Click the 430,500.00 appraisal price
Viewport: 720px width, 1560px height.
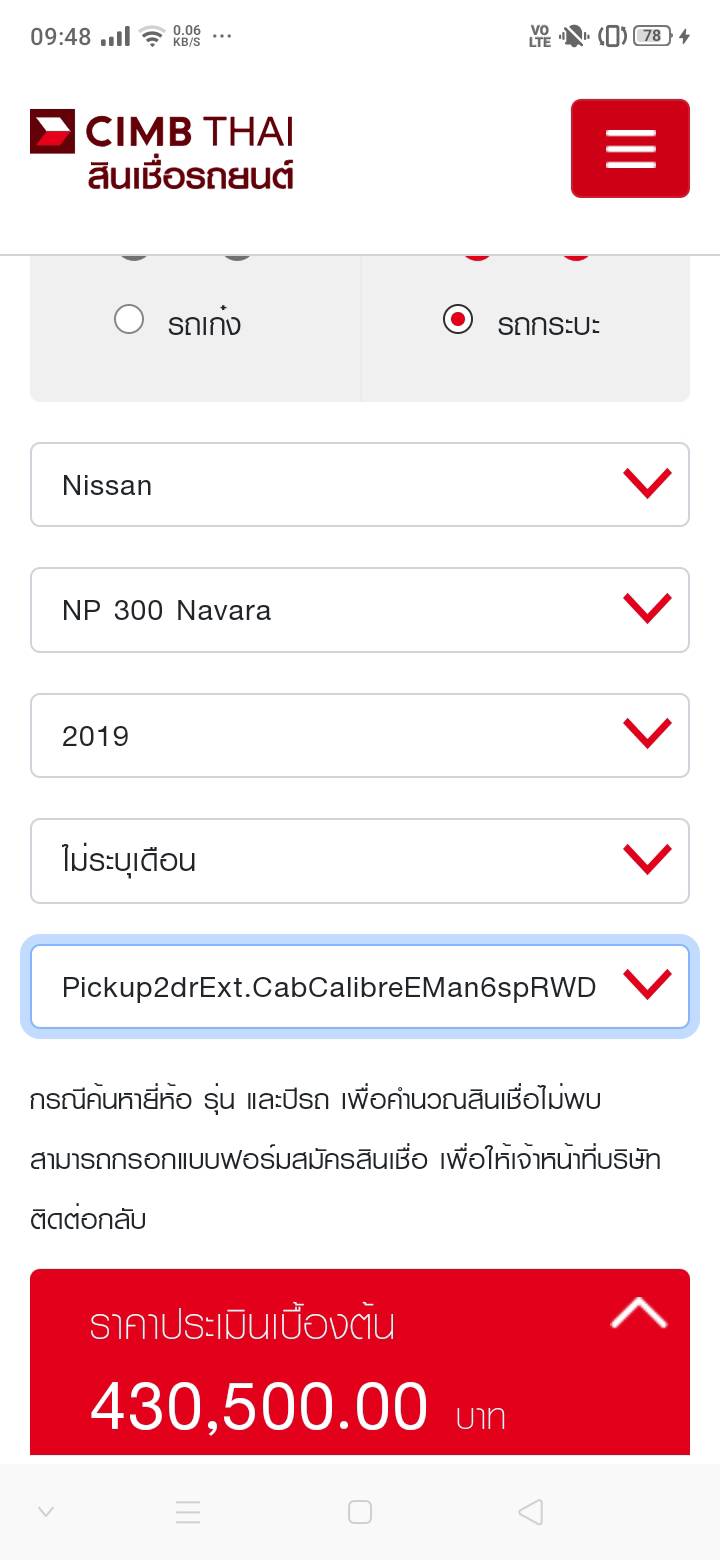tap(259, 1406)
